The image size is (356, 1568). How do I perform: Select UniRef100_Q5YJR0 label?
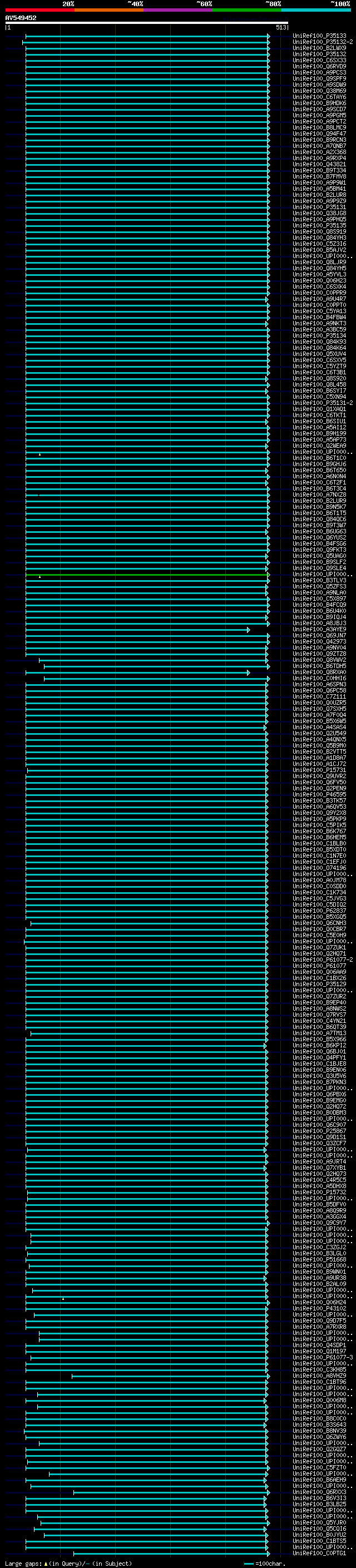coord(319,1523)
